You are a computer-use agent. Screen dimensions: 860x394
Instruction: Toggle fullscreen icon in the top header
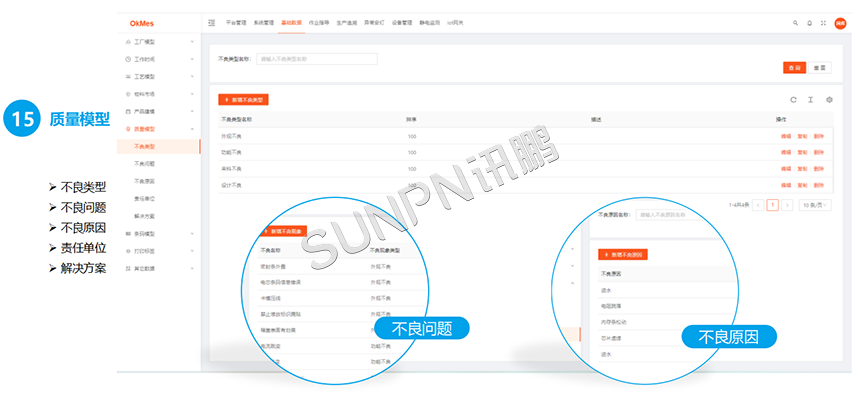click(x=823, y=23)
